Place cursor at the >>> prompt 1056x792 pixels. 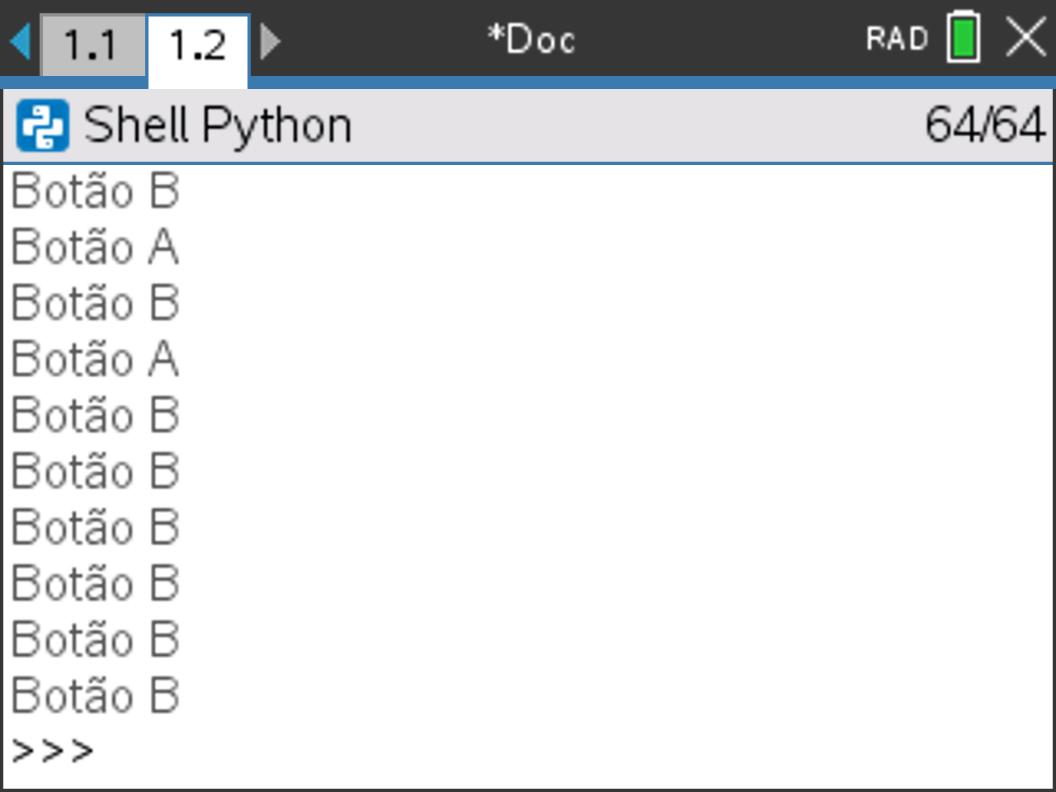click(53, 751)
